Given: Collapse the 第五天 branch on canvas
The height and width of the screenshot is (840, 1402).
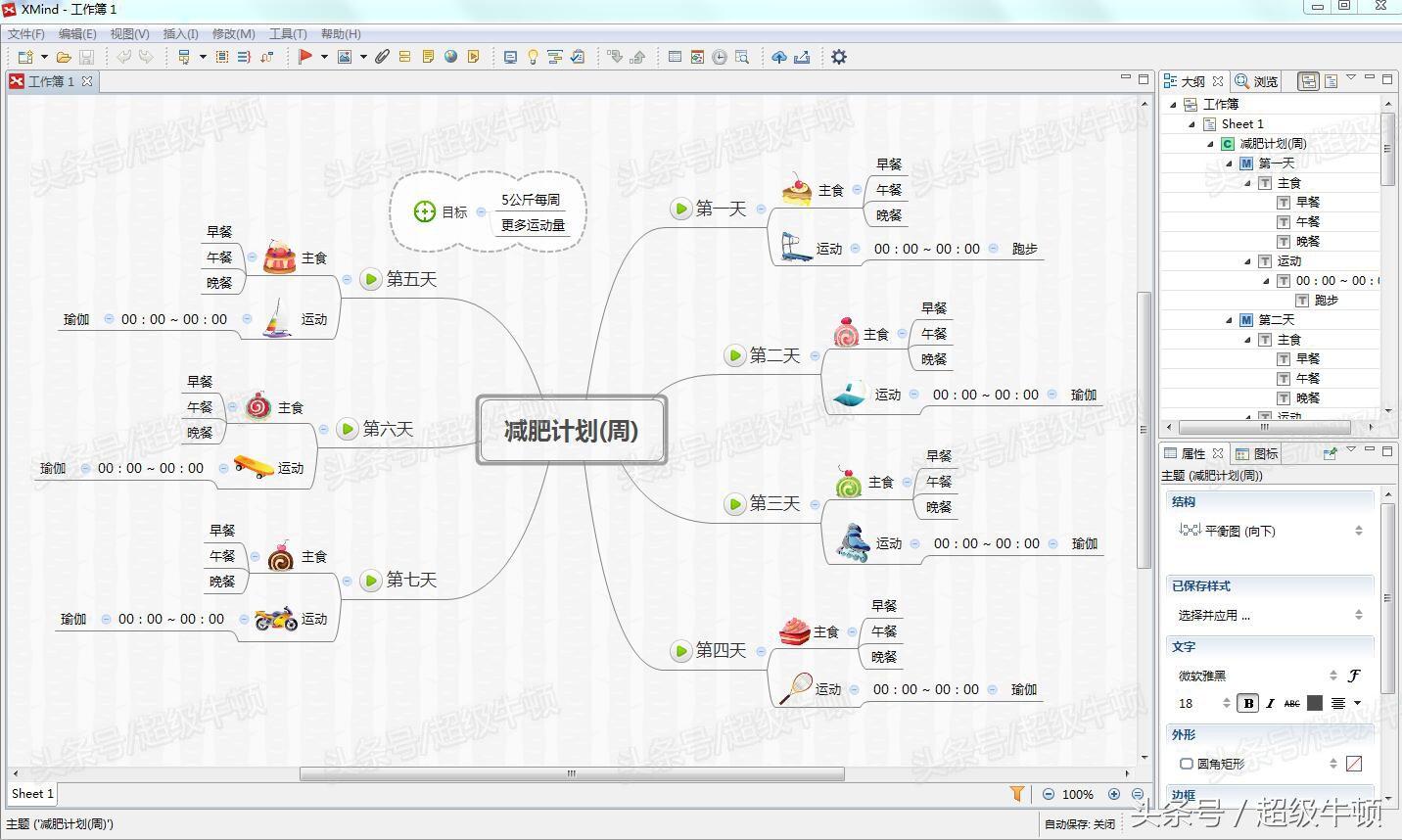Looking at the screenshot, I should pyautogui.click(x=347, y=279).
